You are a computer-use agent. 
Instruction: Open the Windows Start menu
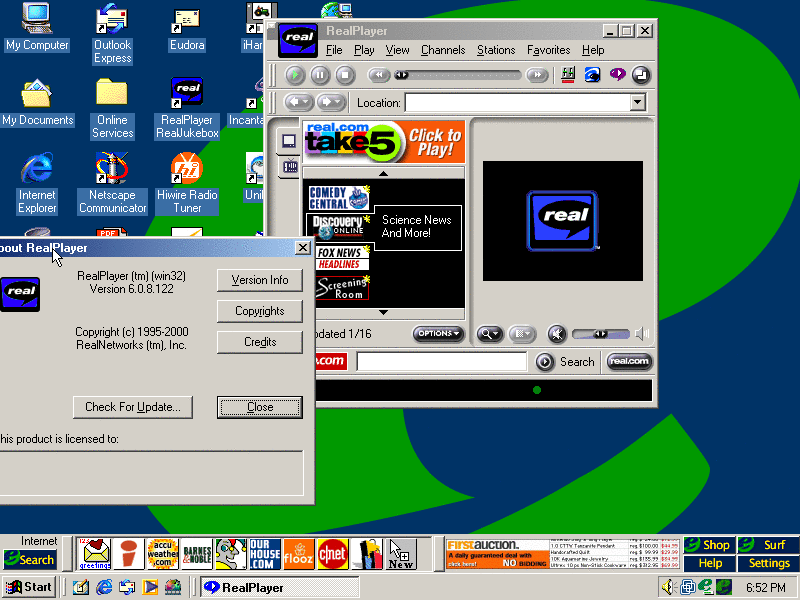29,588
